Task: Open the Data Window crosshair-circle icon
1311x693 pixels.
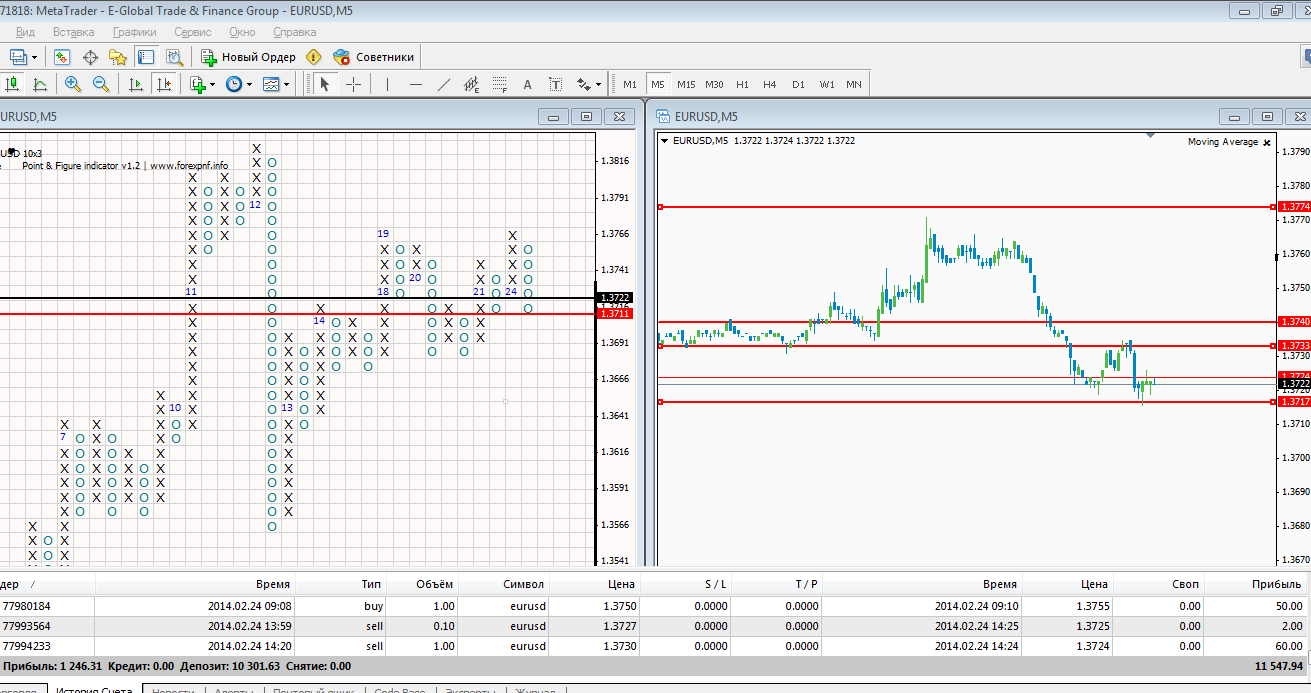Action: pos(90,57)
